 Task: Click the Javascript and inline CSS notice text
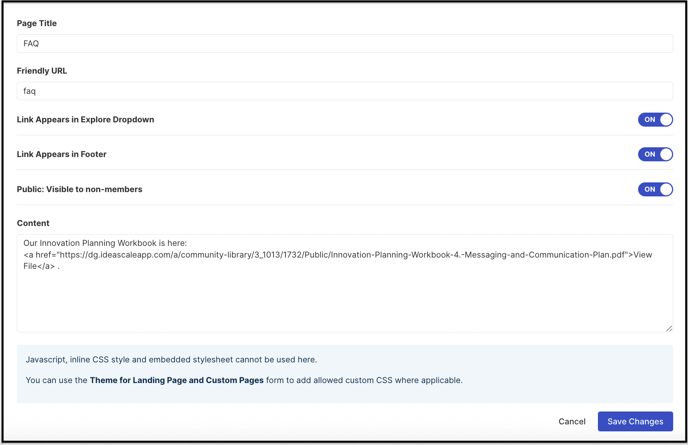point(171,359)
